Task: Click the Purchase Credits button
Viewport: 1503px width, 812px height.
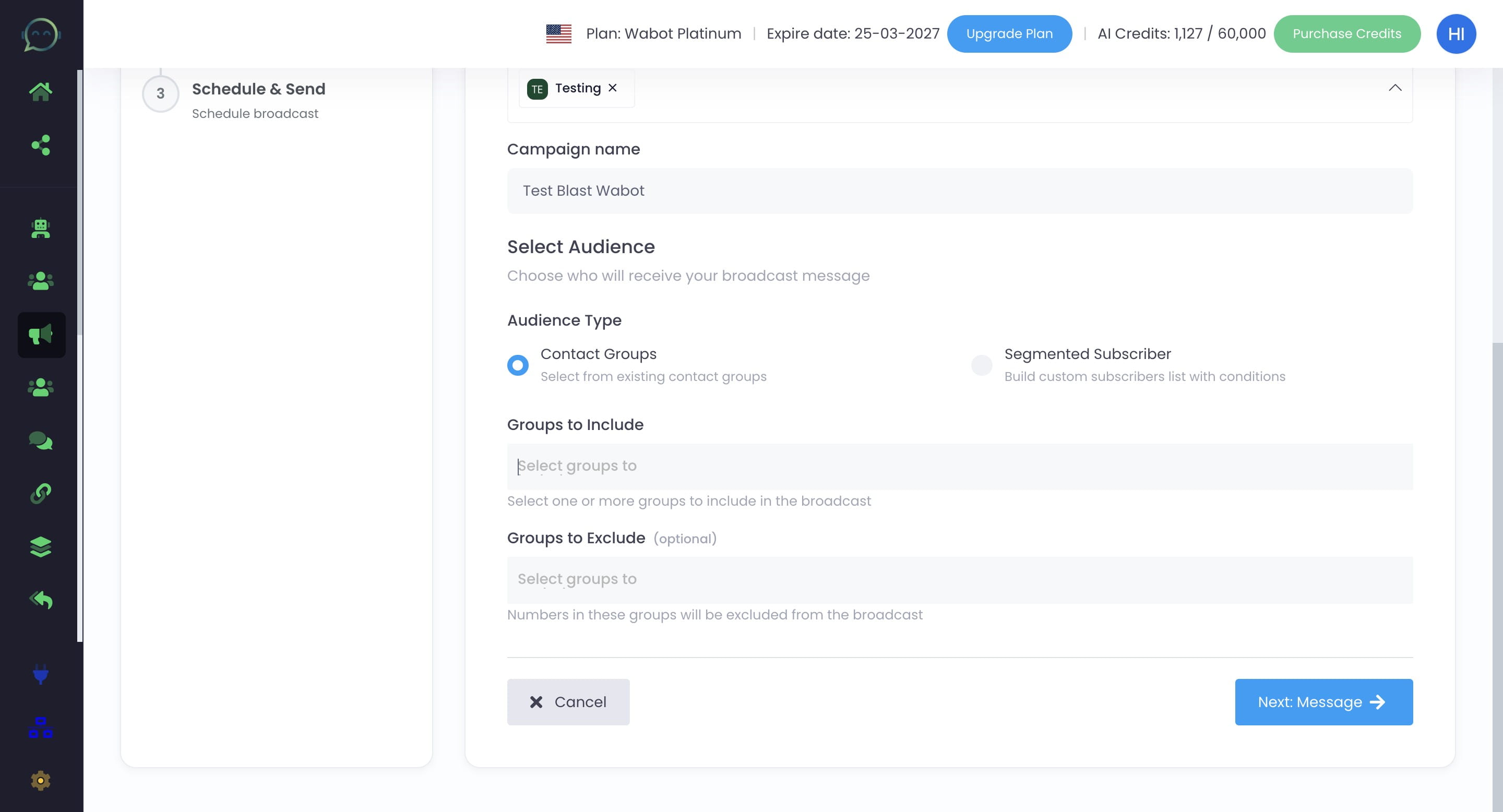Action: [x=1347, y=33]
